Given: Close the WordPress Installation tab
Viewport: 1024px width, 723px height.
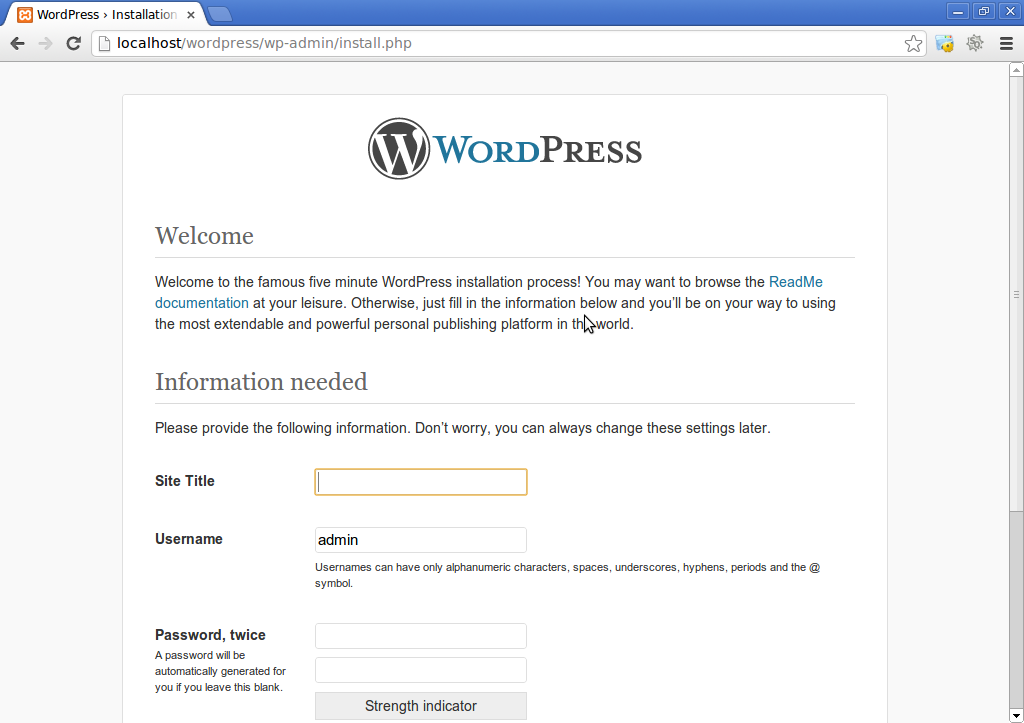Looking at the screenshot, I should [191, 14].
